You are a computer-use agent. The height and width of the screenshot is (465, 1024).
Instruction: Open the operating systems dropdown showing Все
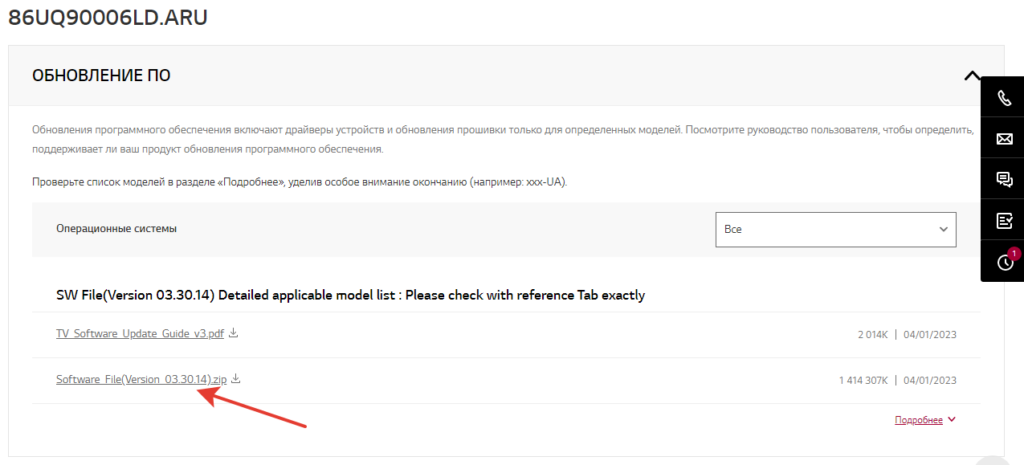point(836,229)
